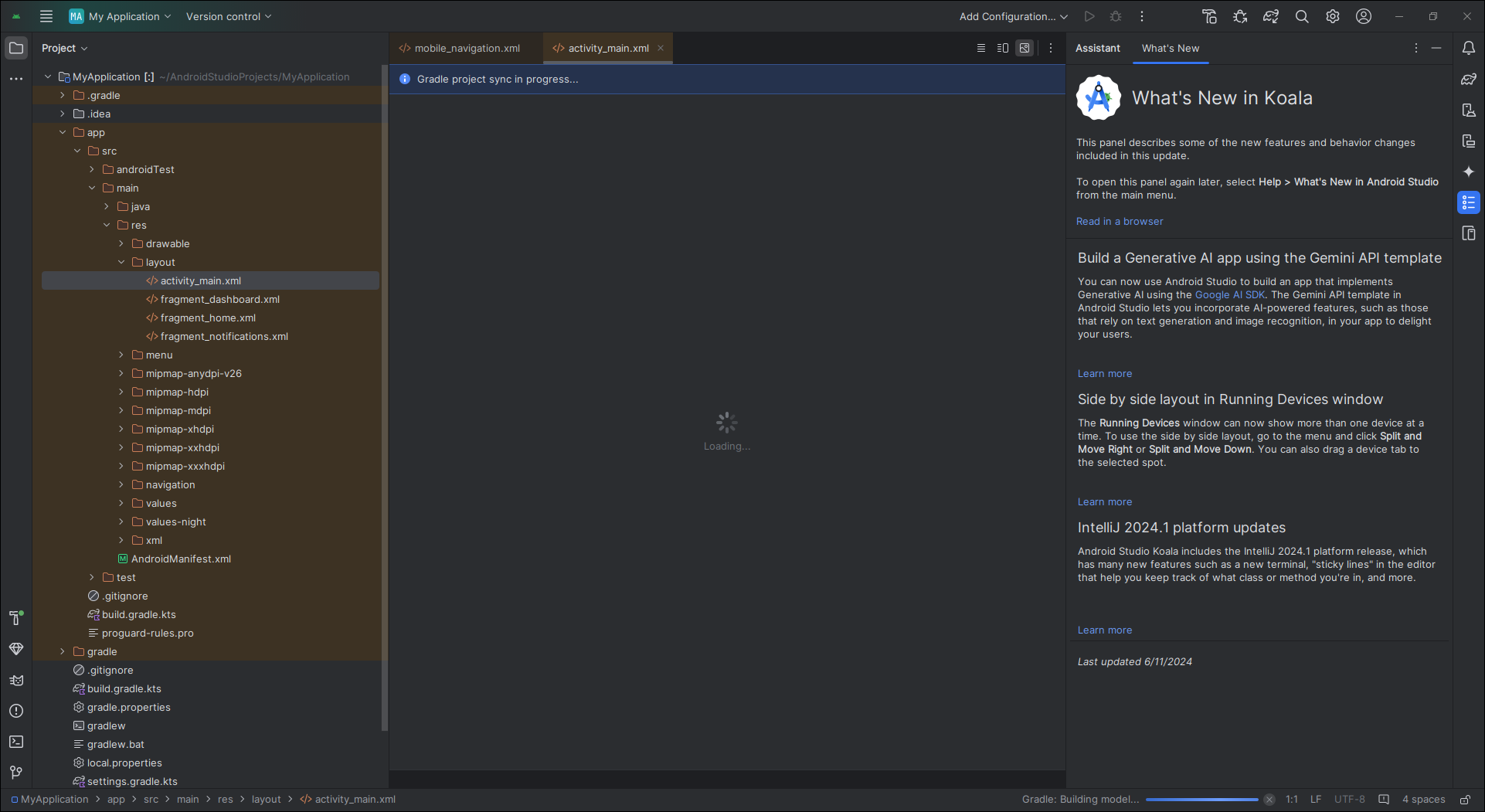This screenshot has width=1485, height=812.
Task: Open the Google AI SDK link
Action: click(1230, 295)
